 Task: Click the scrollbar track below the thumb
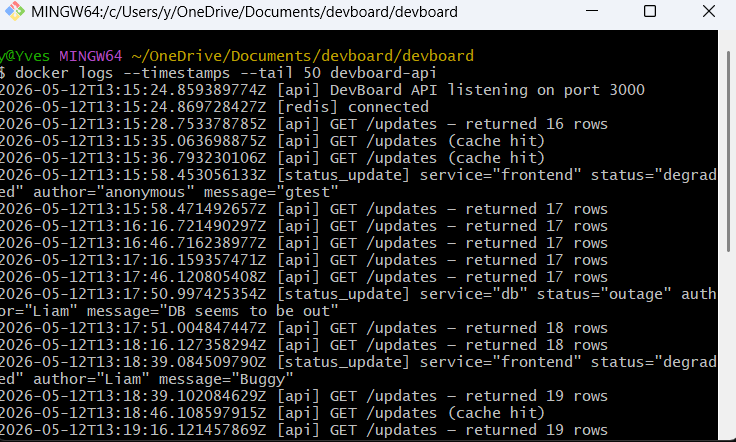pyautogui.click(x=728, y=343)
